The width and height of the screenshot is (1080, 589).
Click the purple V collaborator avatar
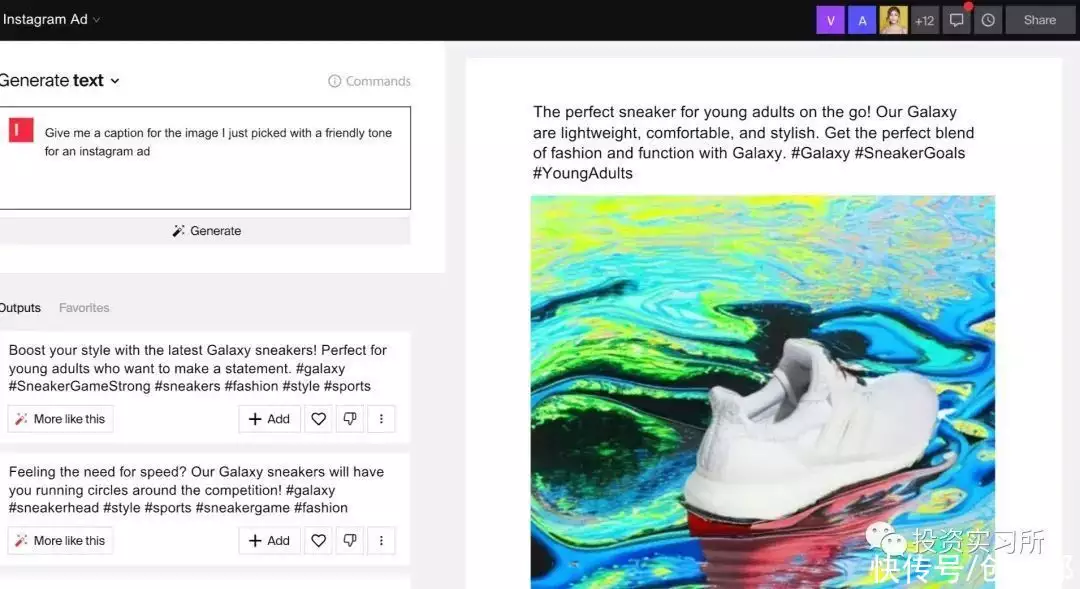831,20
